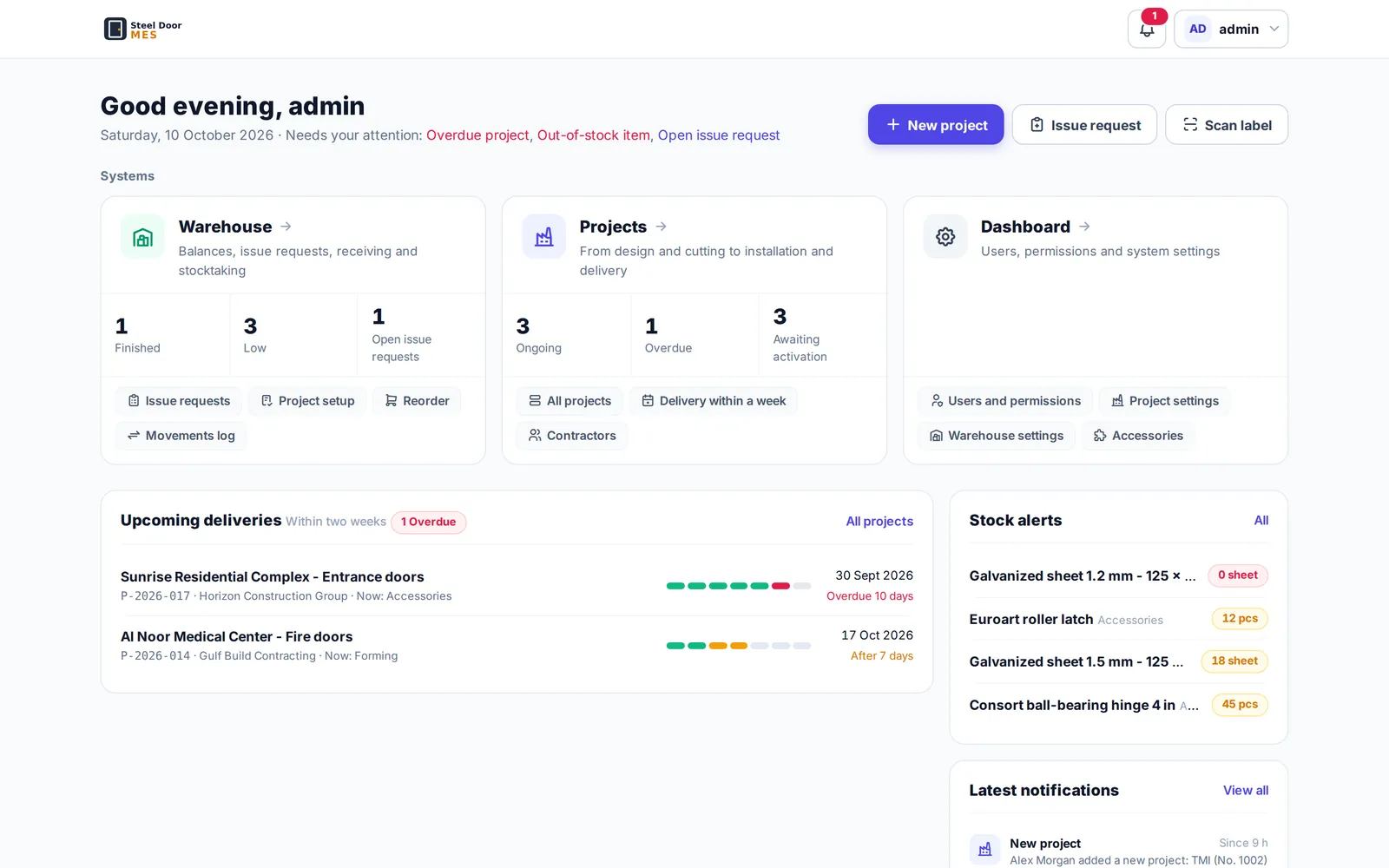Viewport: 1389px width, 868px height.
Task: Click Al Noor Medical Center progress bar
Action: click(739, 646)
